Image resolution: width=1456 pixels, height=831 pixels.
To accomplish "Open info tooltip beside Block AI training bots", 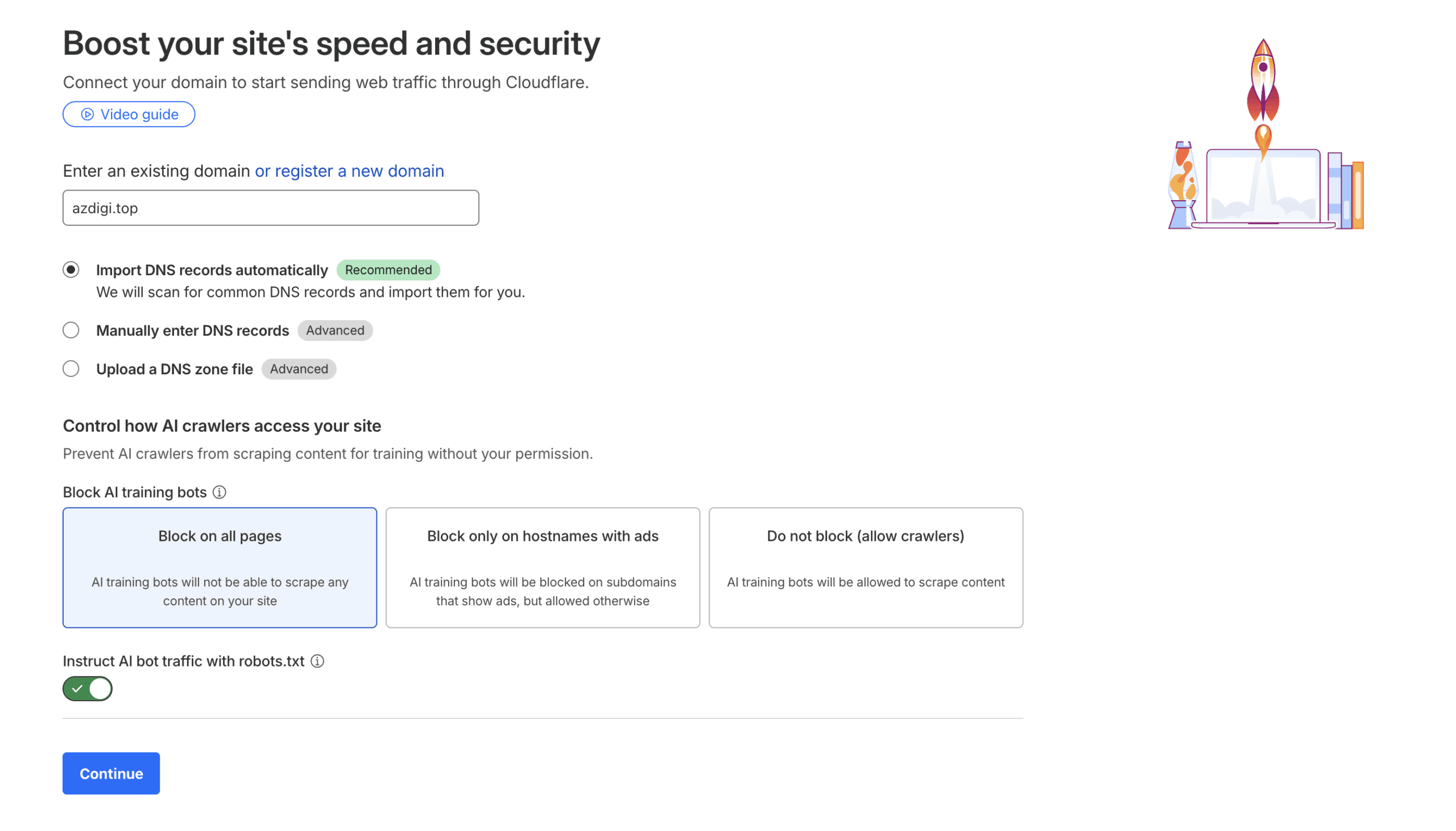I will 220,492.
